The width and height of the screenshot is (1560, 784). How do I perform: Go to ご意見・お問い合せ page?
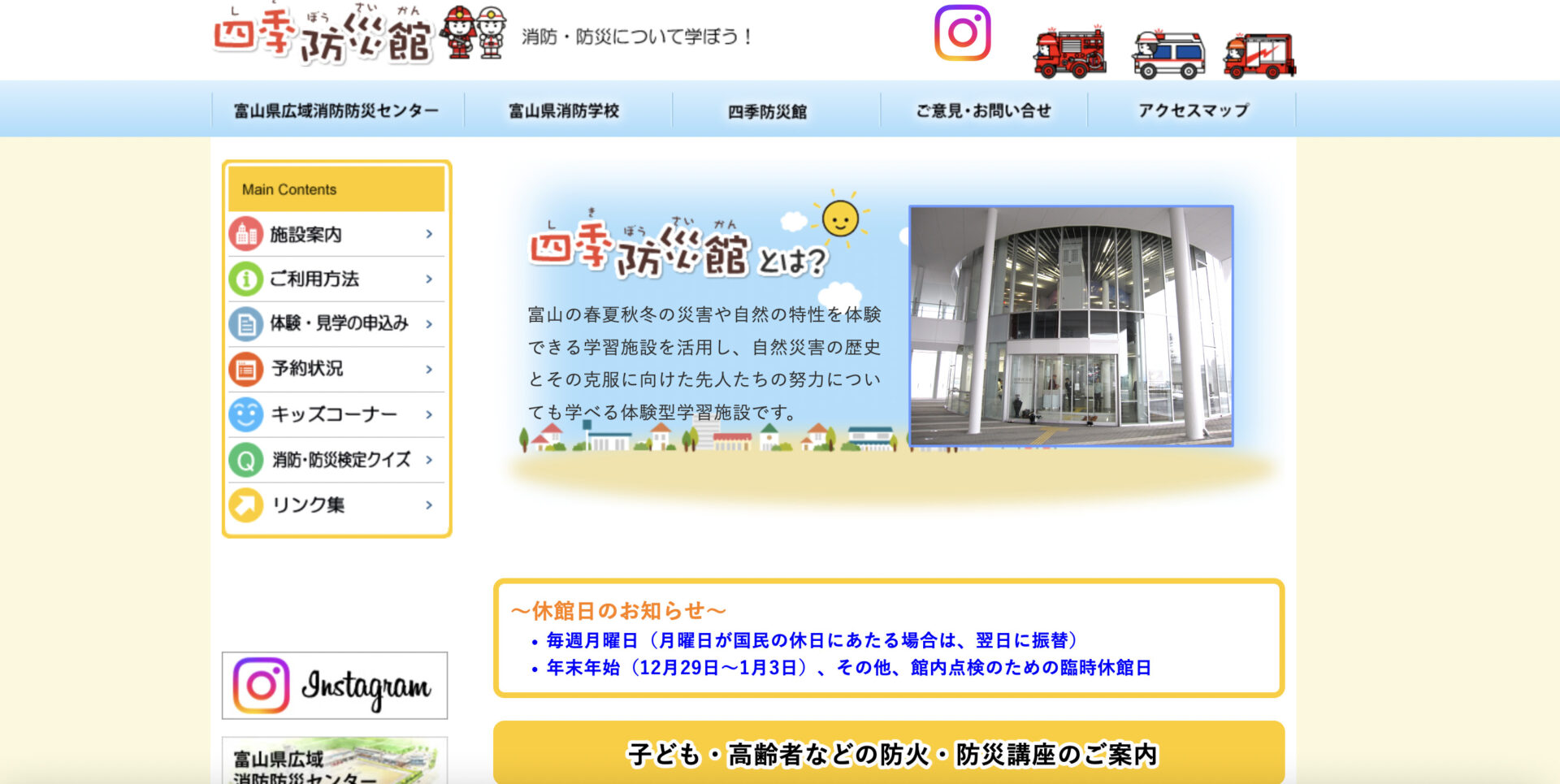(983, 110)
